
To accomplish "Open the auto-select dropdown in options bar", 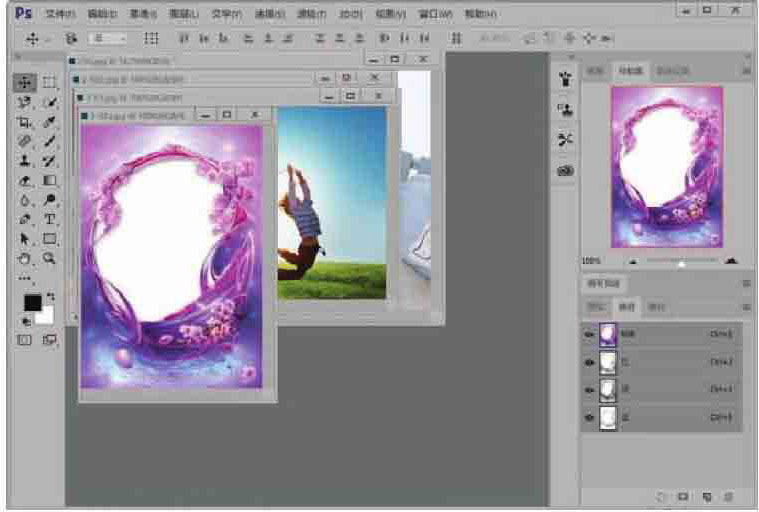I will [106, 38].
